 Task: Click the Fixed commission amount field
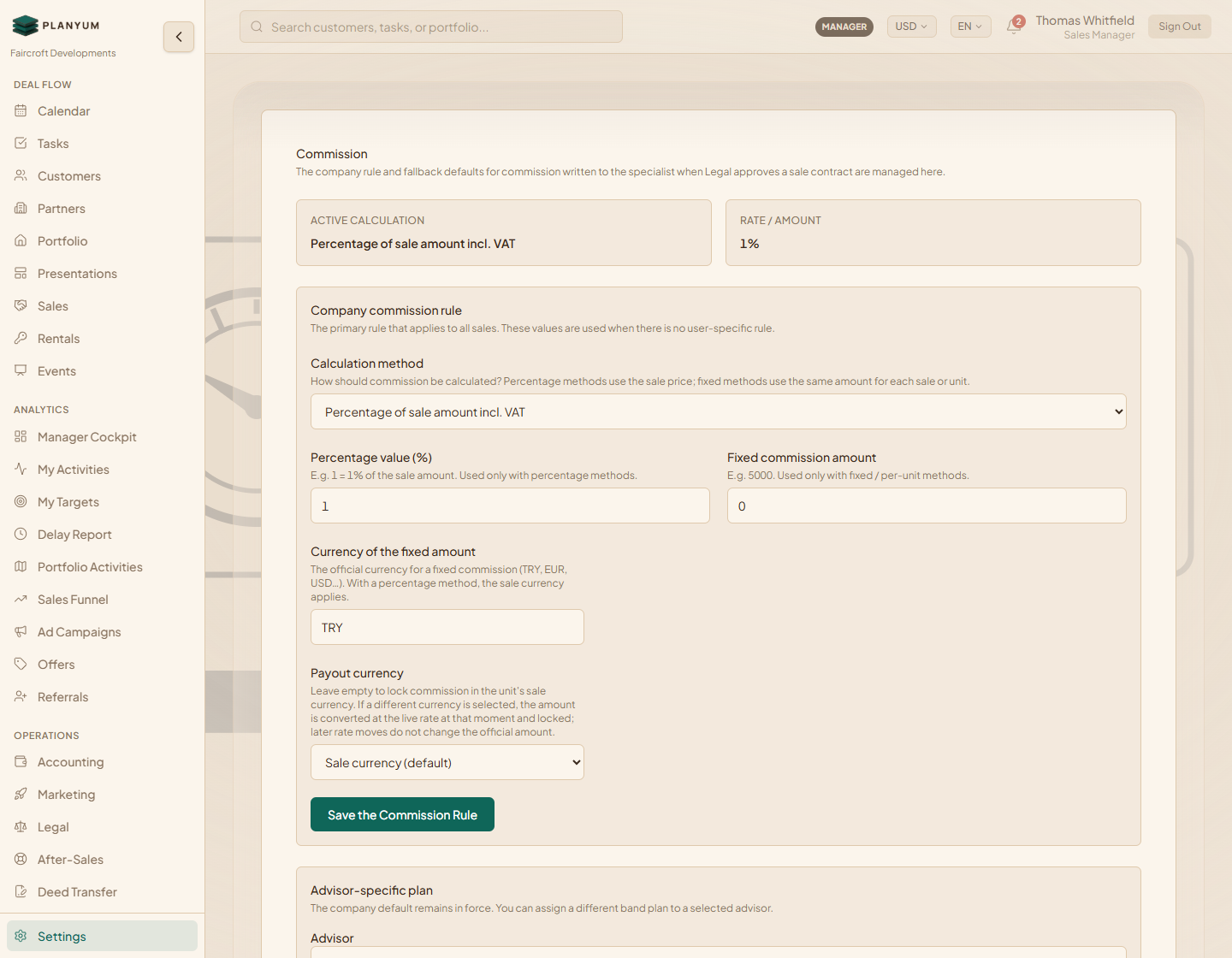(x=927, y=506)
